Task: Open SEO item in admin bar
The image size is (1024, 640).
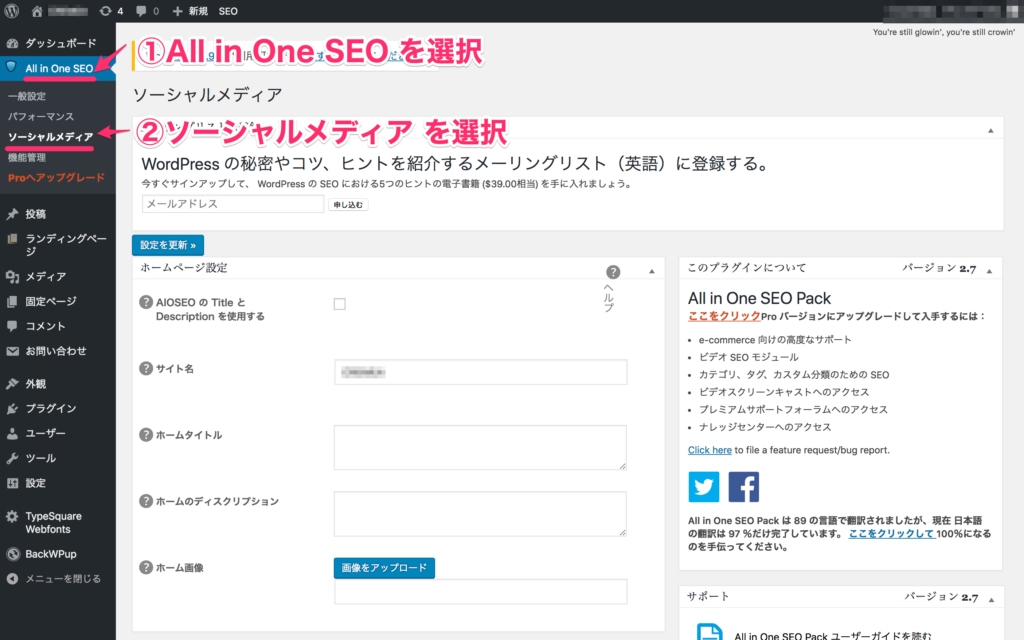Action: coord(228,11)
